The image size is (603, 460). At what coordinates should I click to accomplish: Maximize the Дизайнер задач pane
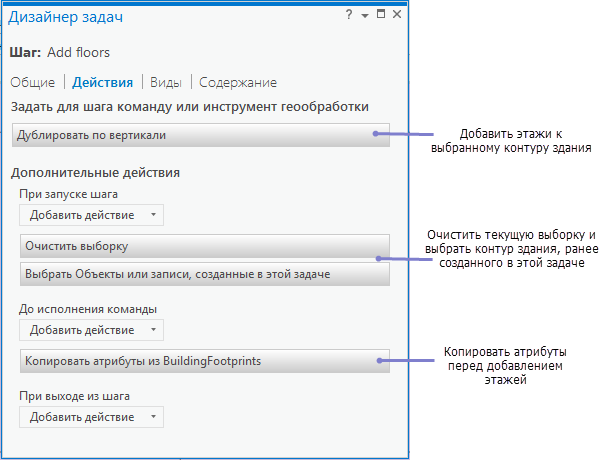(381, 15)
